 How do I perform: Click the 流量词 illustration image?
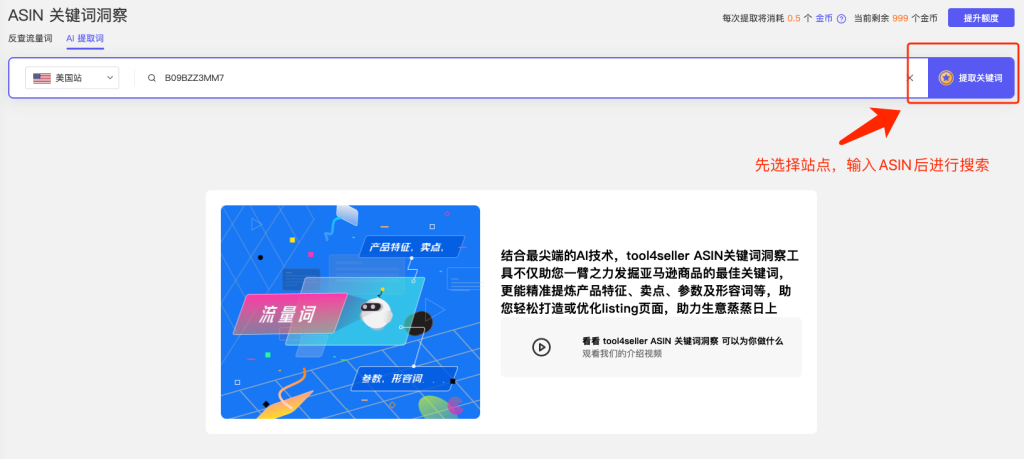pos(350,312)
